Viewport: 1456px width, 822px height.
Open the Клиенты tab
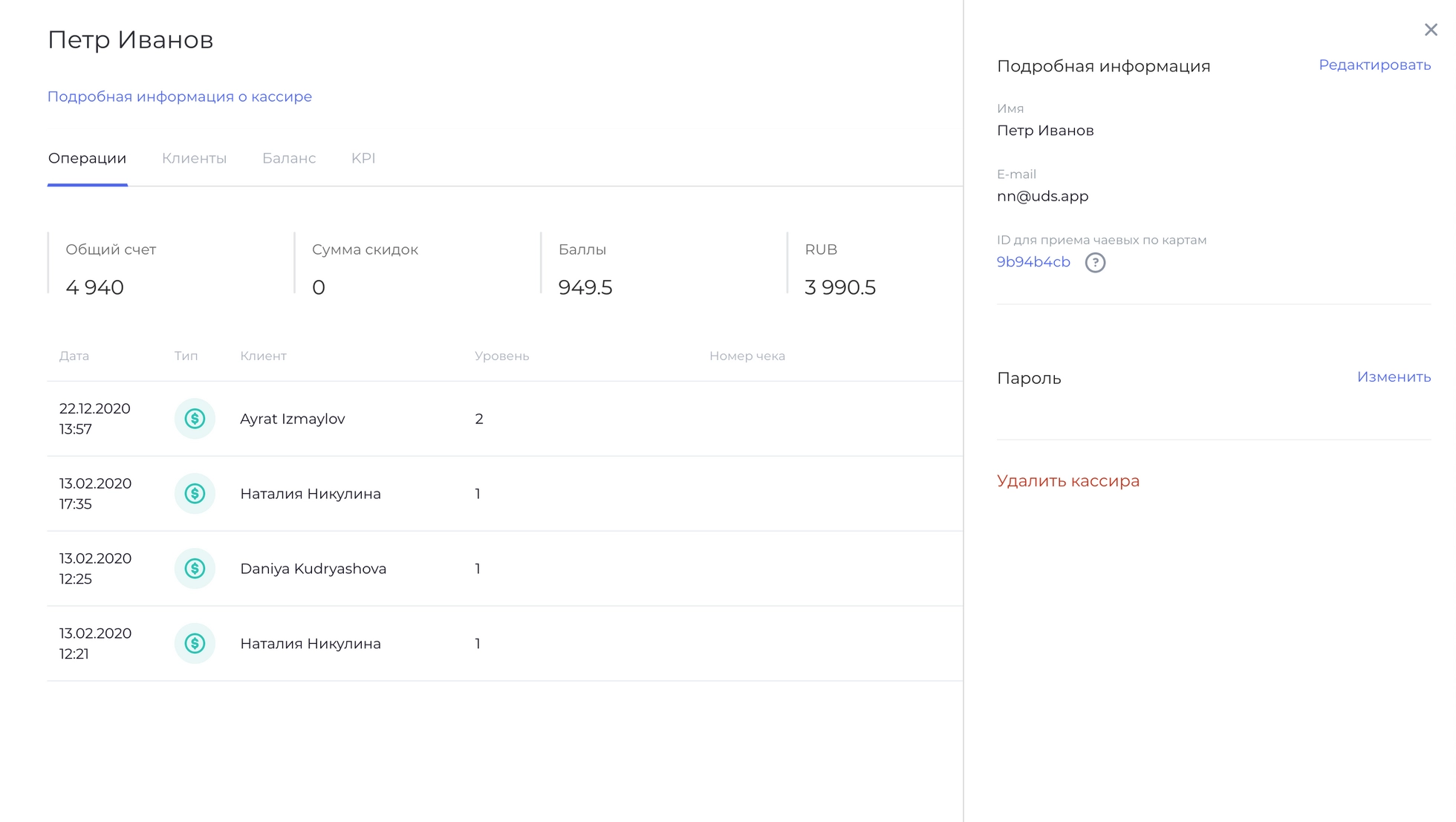point(194,158)
